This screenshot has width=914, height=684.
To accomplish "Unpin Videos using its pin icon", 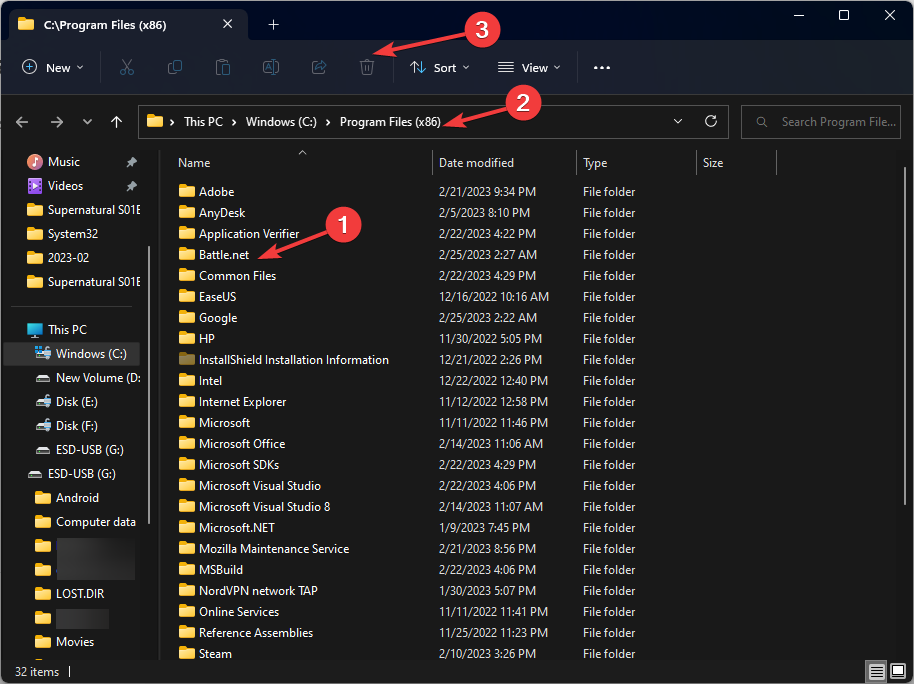I will coord(132,186).
